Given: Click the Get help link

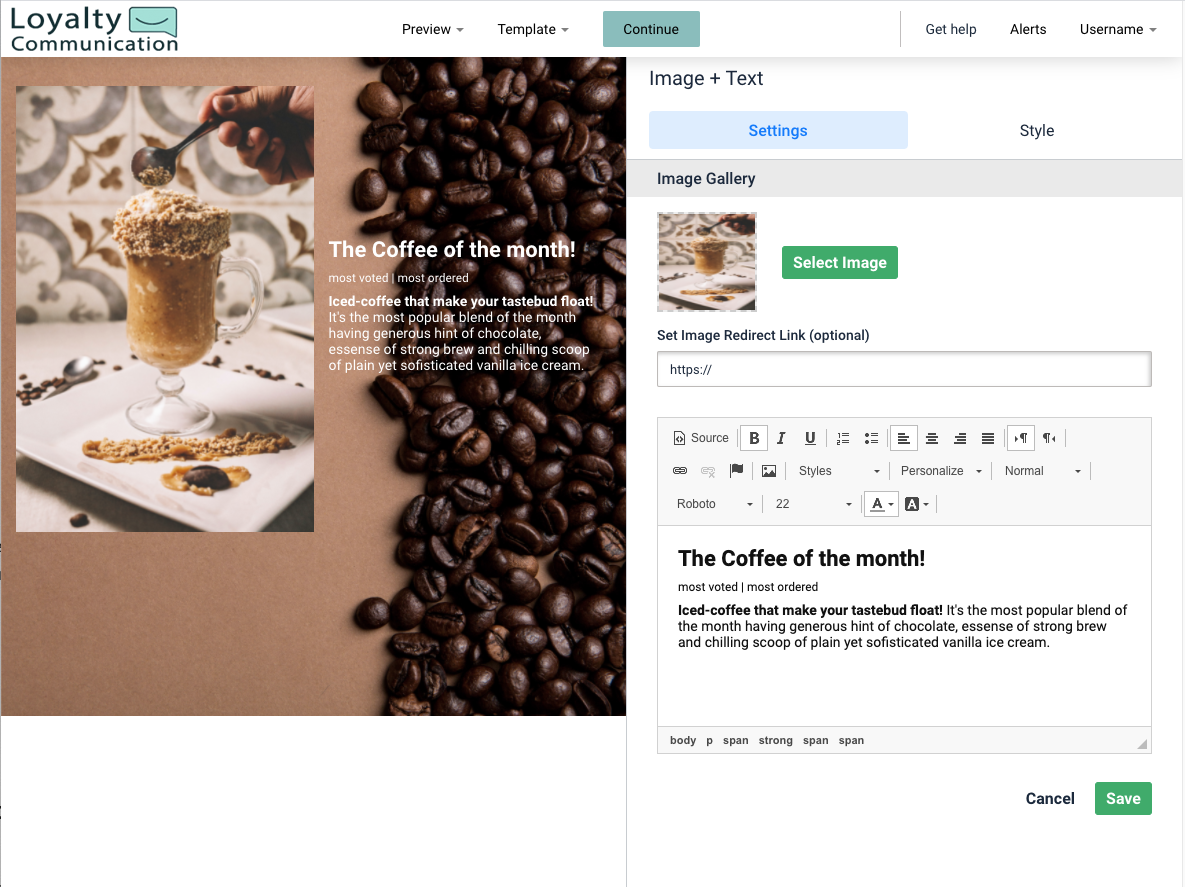Looking at the screenshot, I should [951, 29].
